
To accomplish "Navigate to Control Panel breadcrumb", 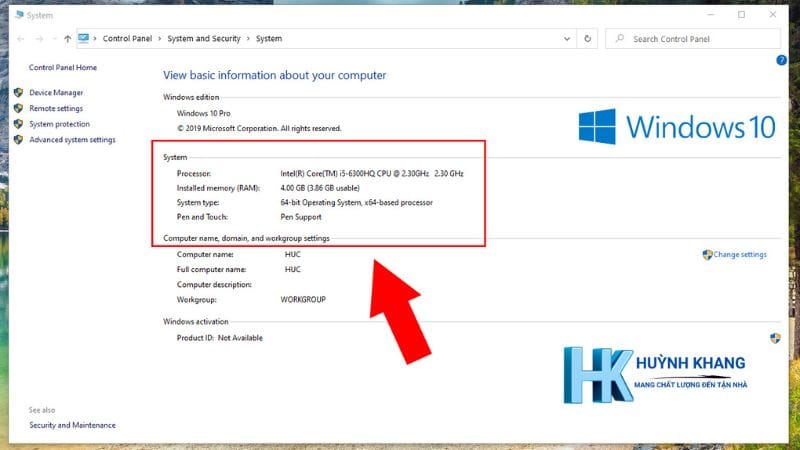I will [127, 39].
